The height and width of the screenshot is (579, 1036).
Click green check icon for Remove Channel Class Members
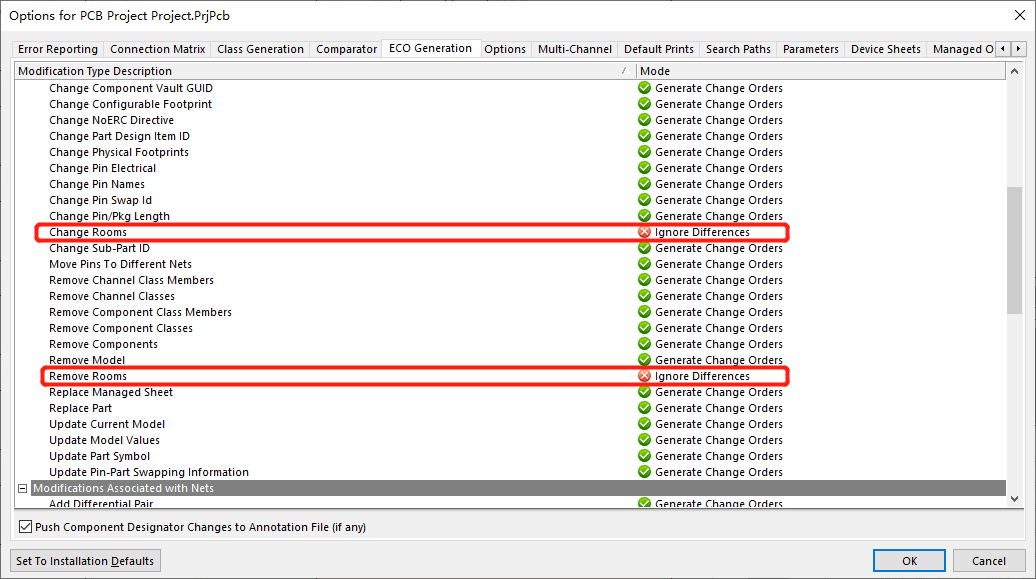click(644, 280)
